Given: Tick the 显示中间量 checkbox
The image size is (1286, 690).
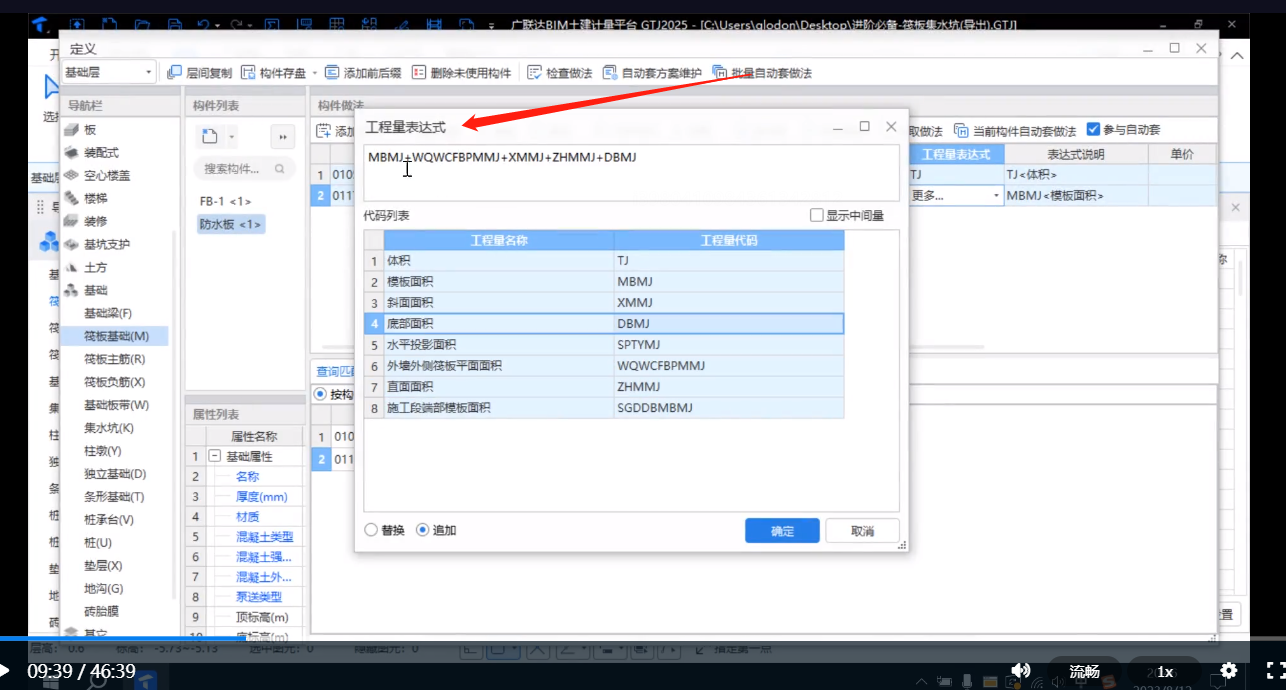Looking at the screenshot, I should [817, 215].
